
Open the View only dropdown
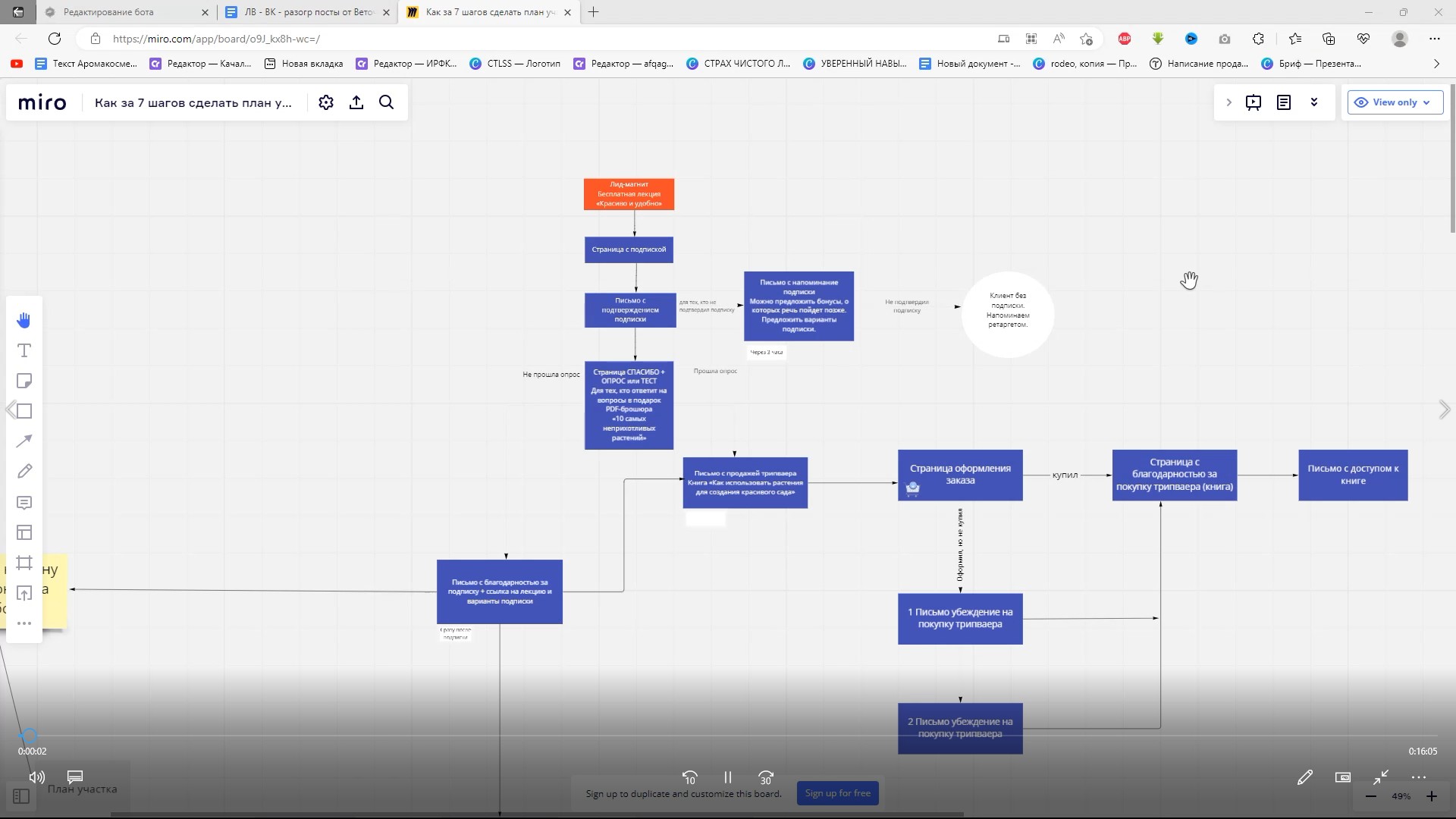1395,102
